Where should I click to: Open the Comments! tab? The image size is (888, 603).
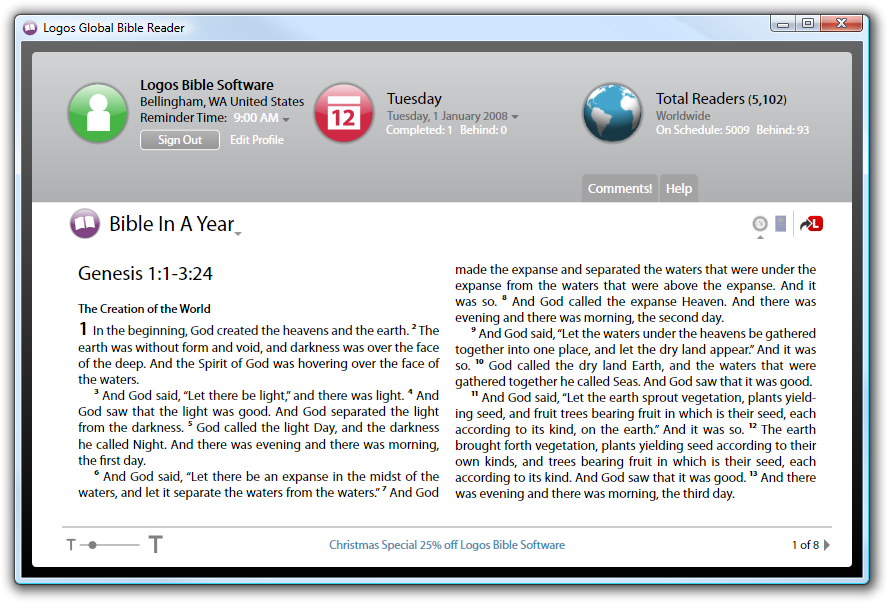click(x=620, y=189)
